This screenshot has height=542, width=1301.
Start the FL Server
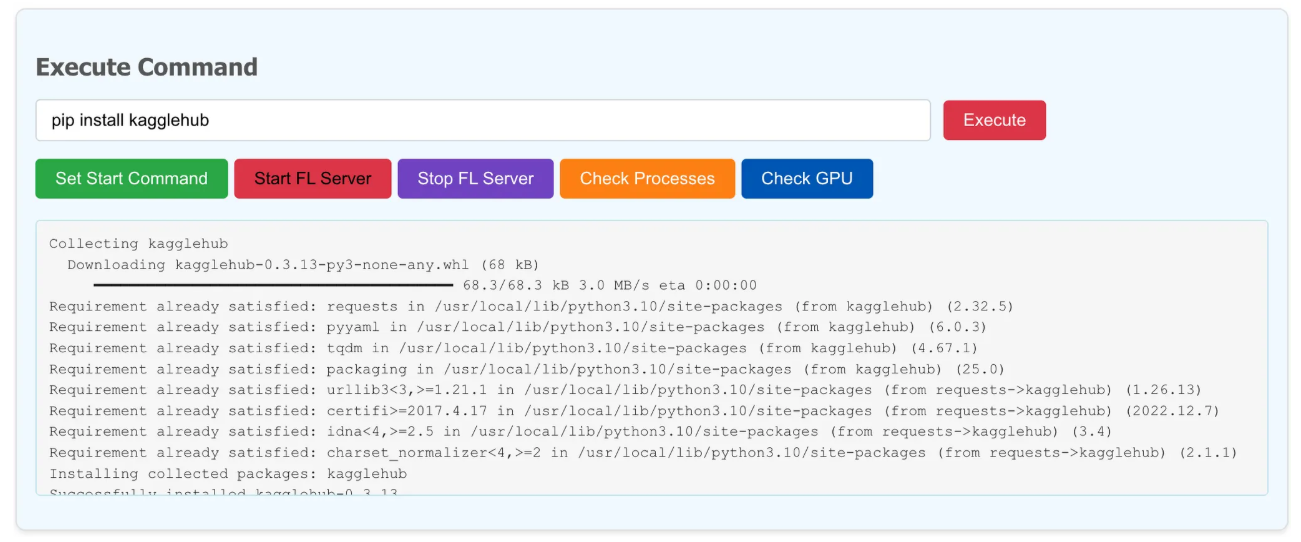(x=312, y=179)
